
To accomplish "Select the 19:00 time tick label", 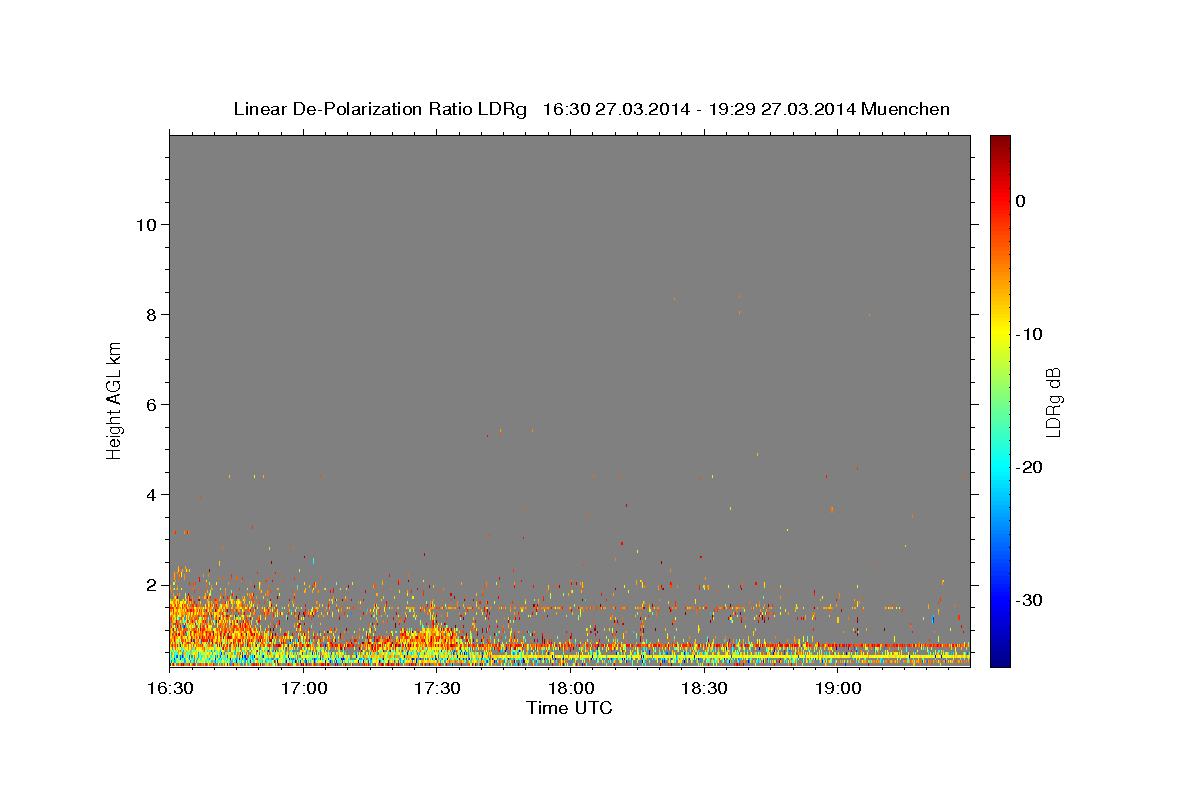I will click(x=838, y=689).
